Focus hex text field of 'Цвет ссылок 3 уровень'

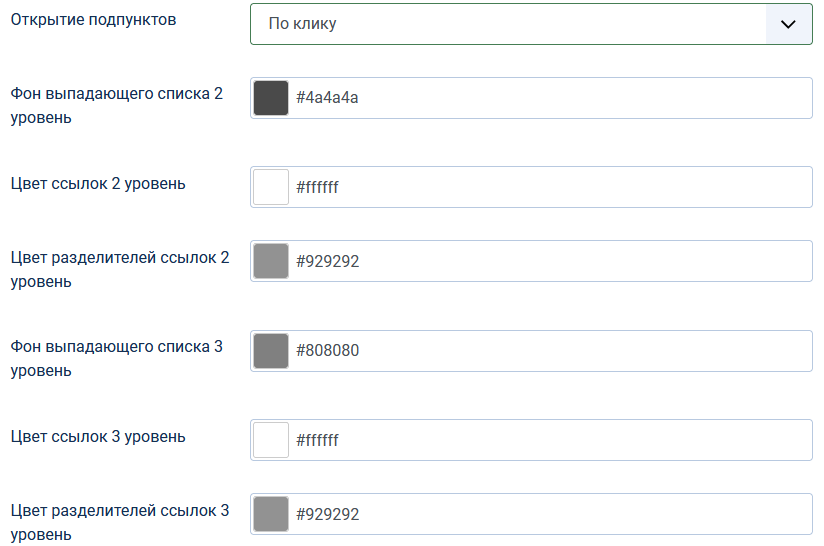pos(550,439)
